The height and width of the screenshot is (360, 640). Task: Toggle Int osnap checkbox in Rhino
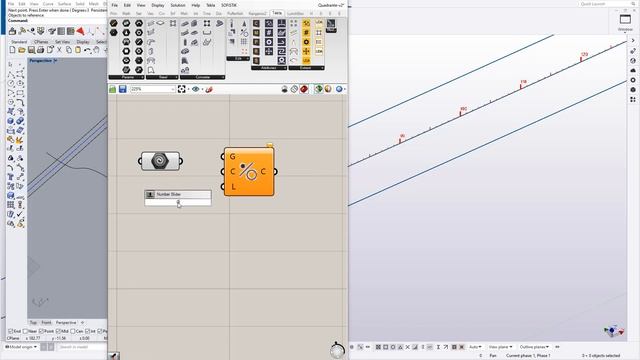(87, 331)
